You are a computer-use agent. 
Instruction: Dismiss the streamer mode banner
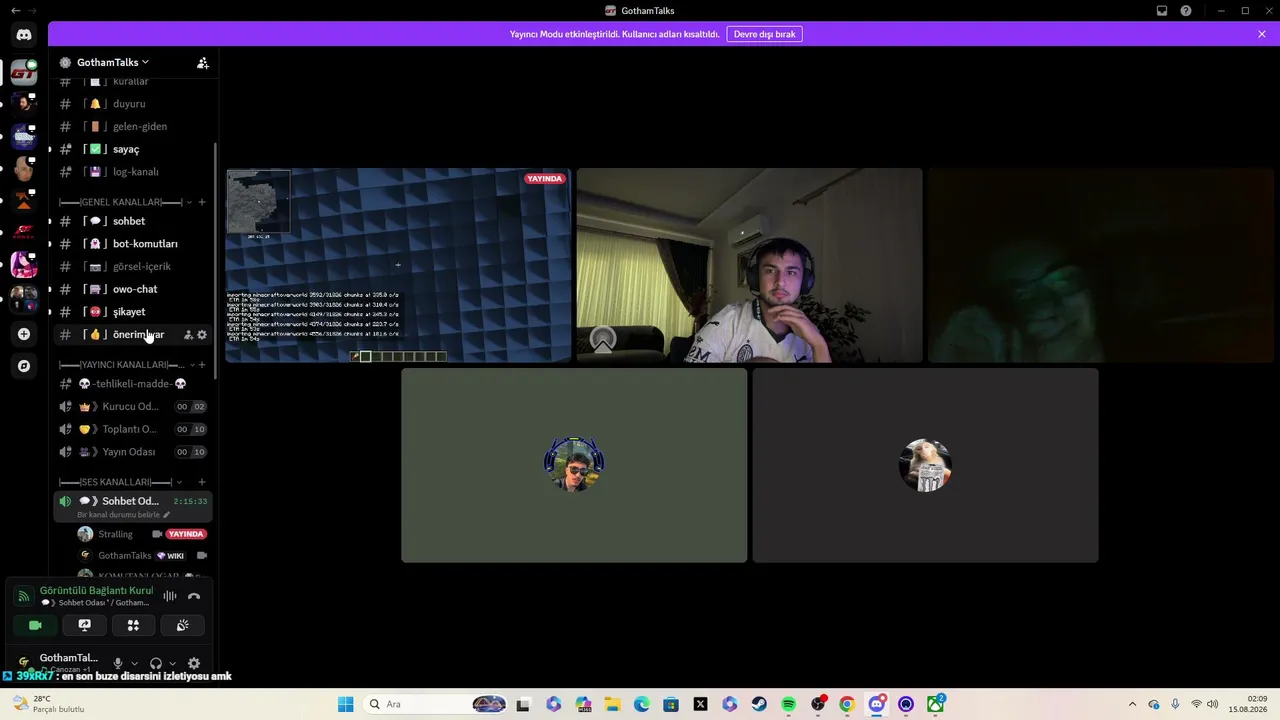1262,34
